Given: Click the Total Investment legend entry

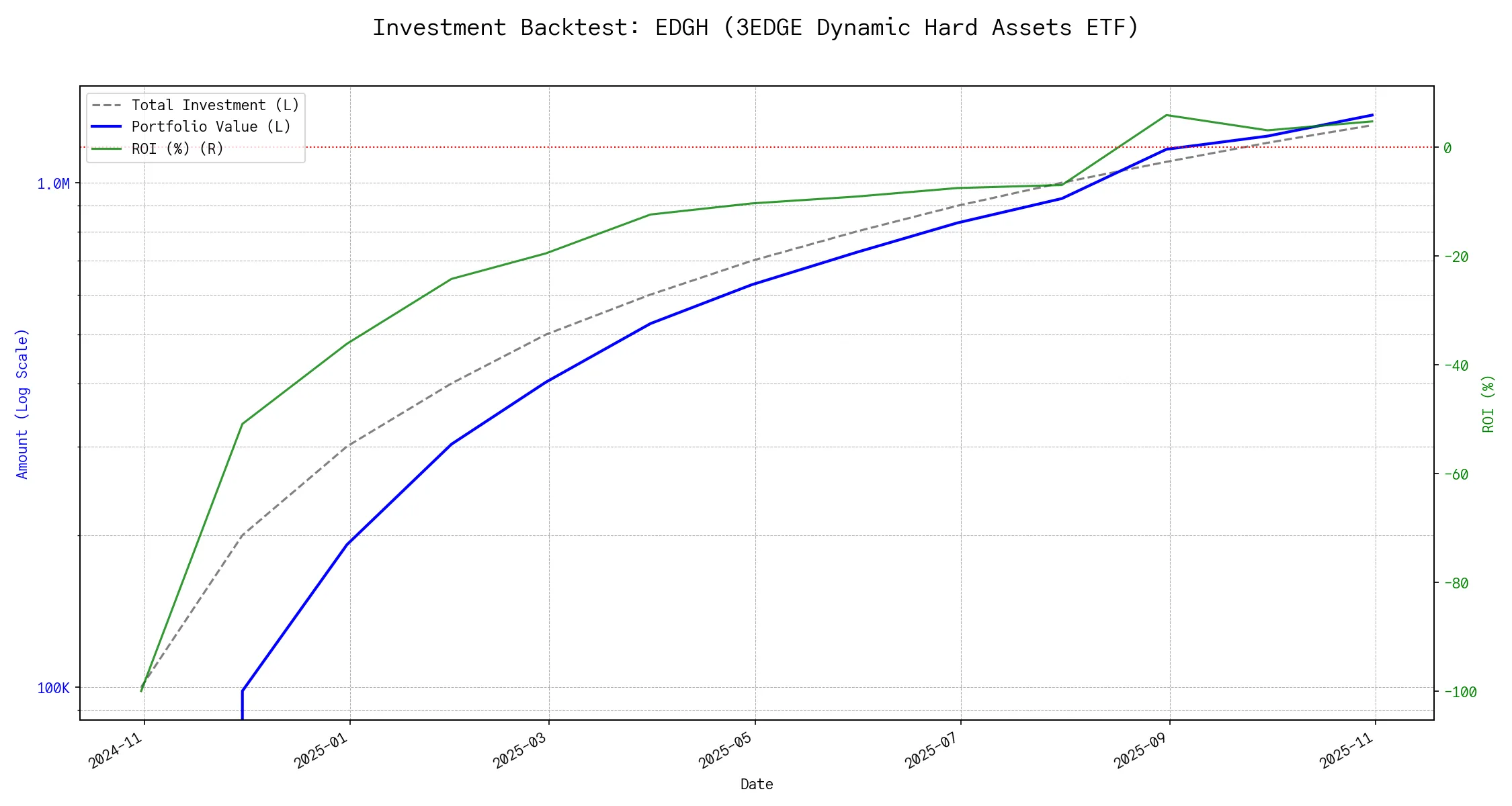Looking at the screenshot, I should coord(215,105).
